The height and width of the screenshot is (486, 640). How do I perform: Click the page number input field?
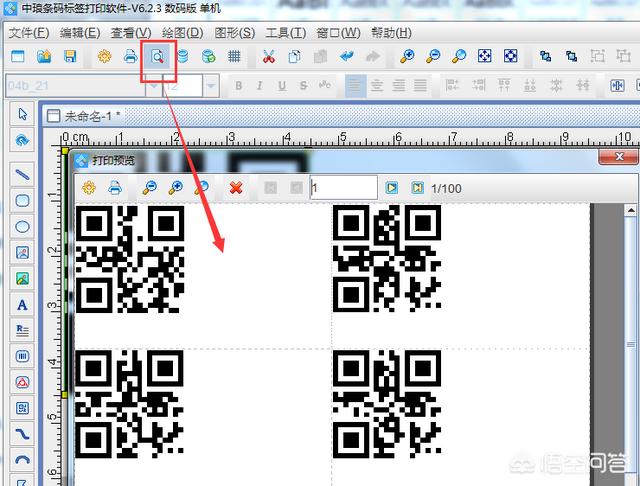342,187
